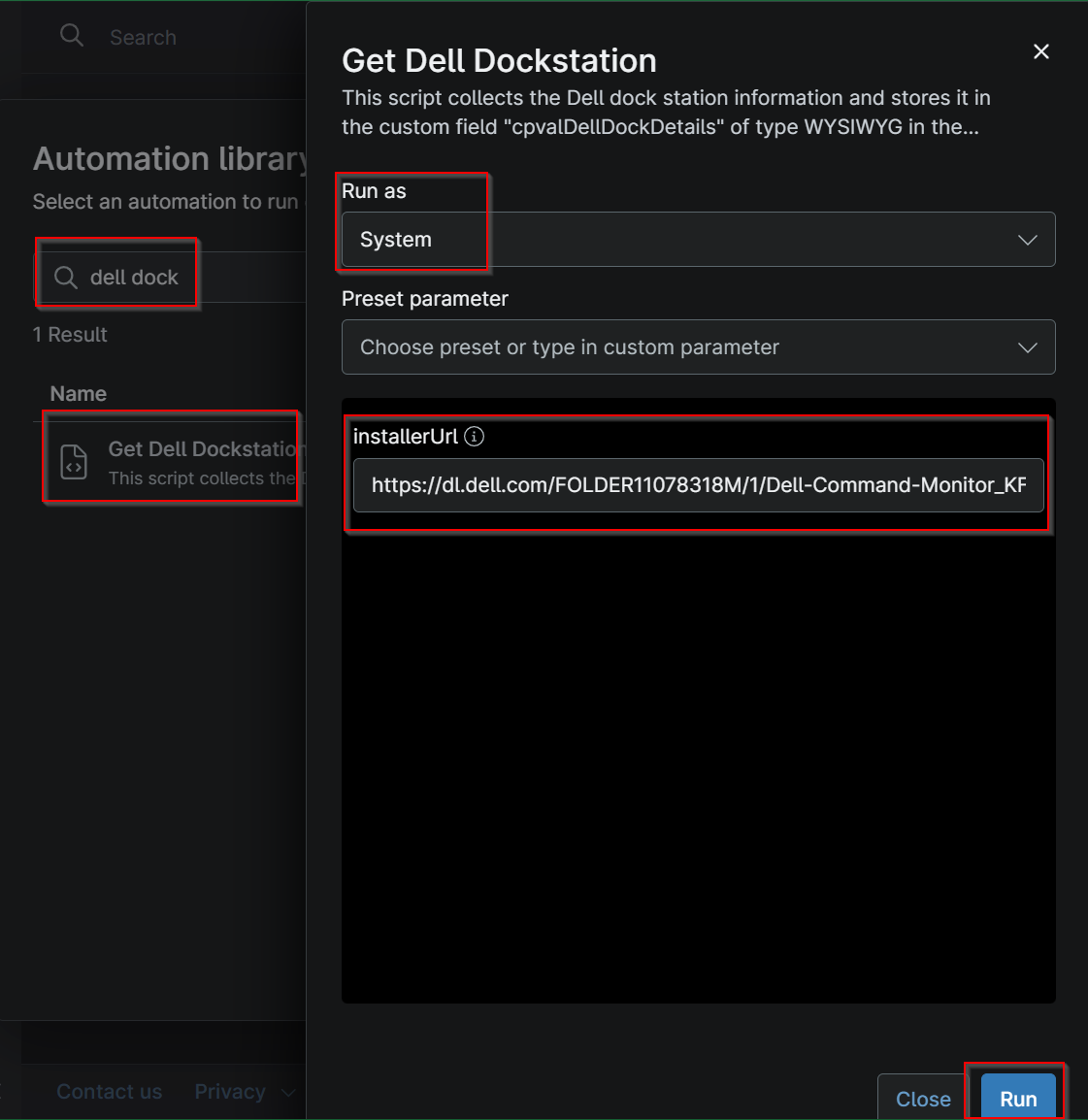Click the Name column header
Viewport: 1088px width, 1120px height.
[78, 394]
